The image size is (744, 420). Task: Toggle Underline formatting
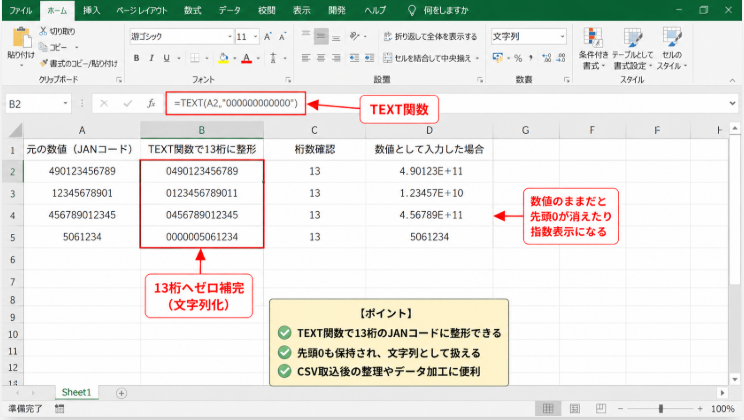tap(166, 58)
